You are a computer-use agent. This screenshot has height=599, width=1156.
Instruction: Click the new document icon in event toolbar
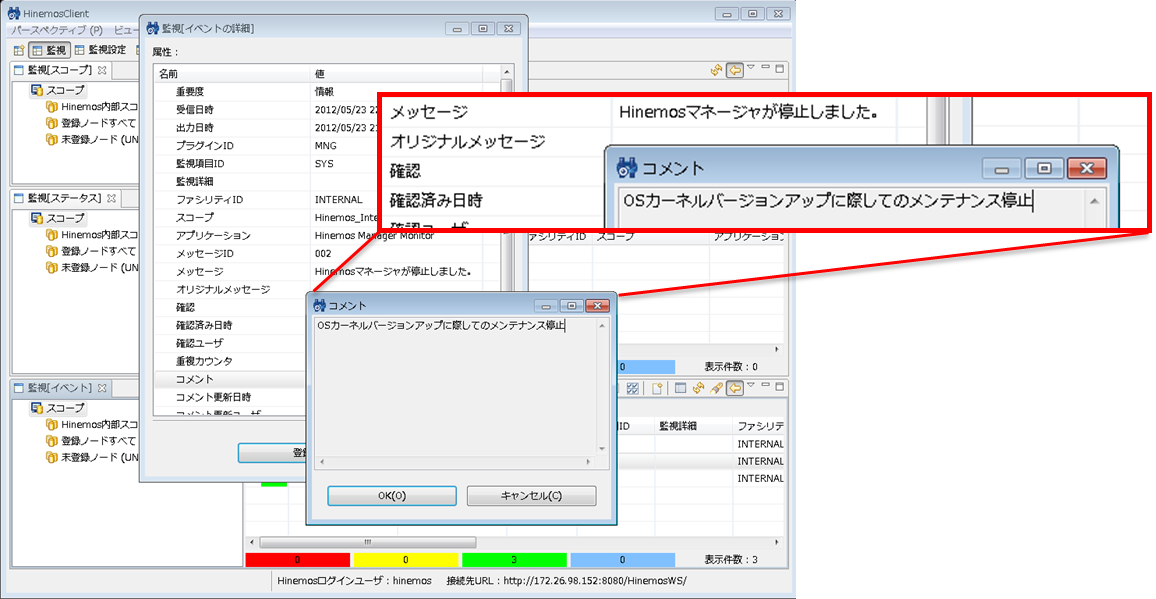(x=658, y=388)
